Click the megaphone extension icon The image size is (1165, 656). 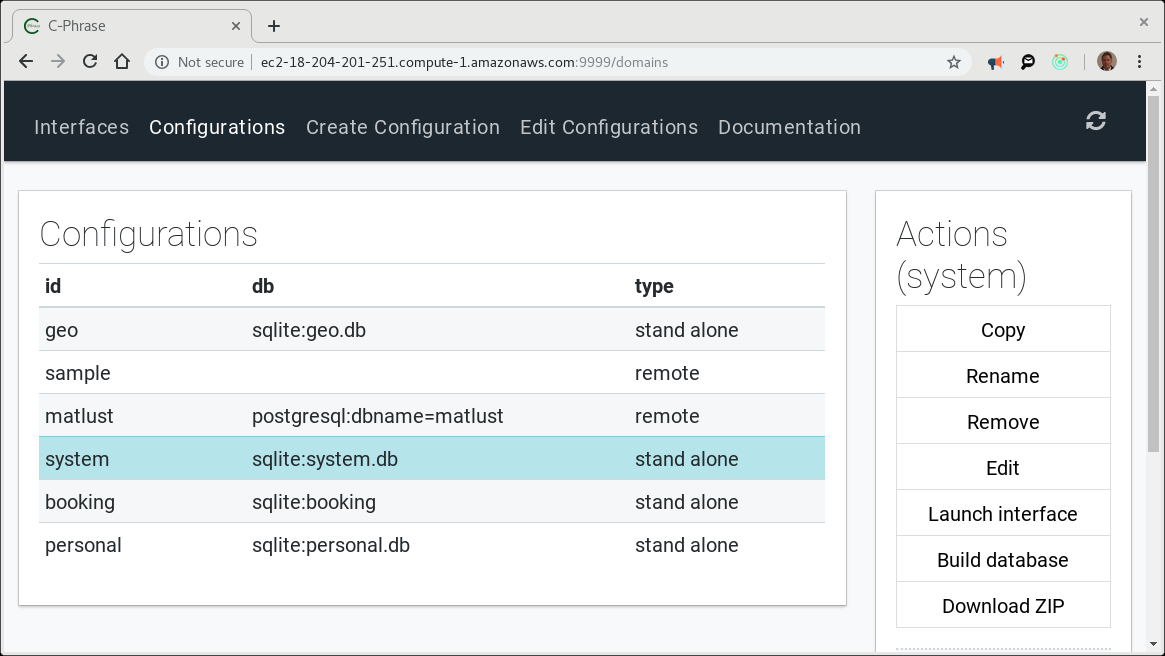pos(996,62)
